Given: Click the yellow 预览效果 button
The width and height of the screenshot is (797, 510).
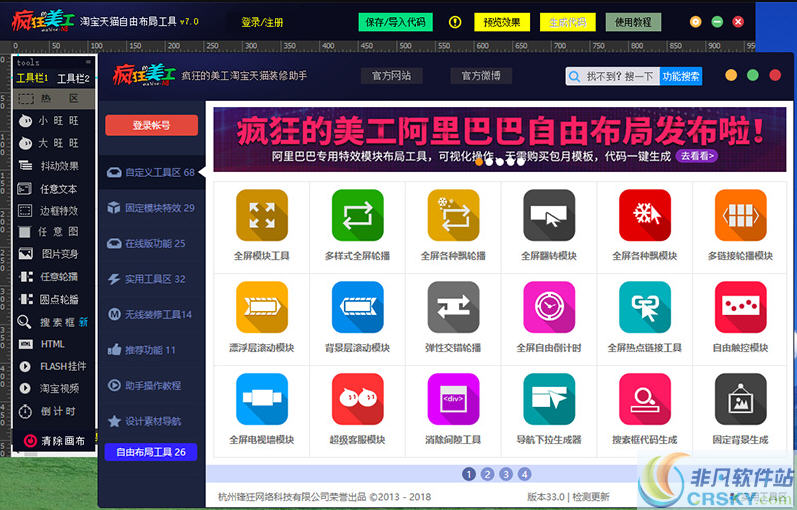Looking at the screenshot, I should 502,22.
